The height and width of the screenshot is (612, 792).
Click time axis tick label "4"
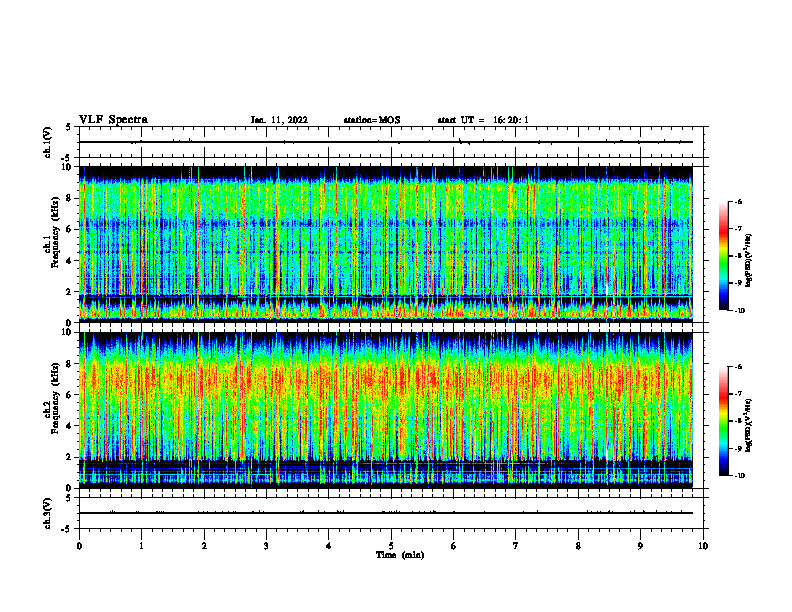(329, 546)
